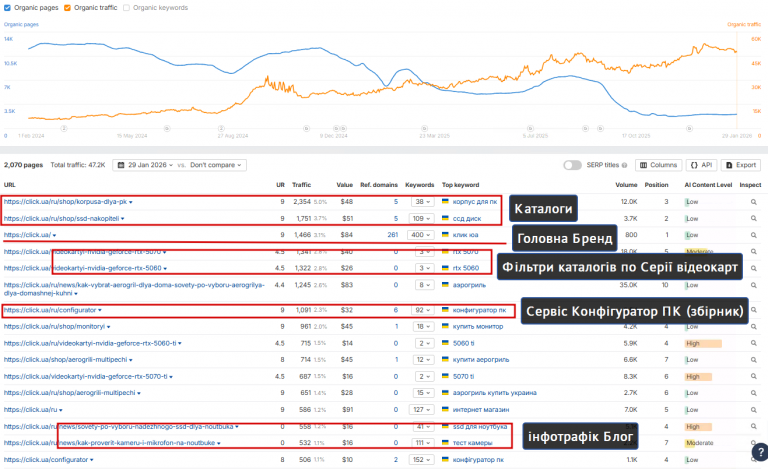
Task: Expand keywords dropdown showing 152
Action: point(421,460)
